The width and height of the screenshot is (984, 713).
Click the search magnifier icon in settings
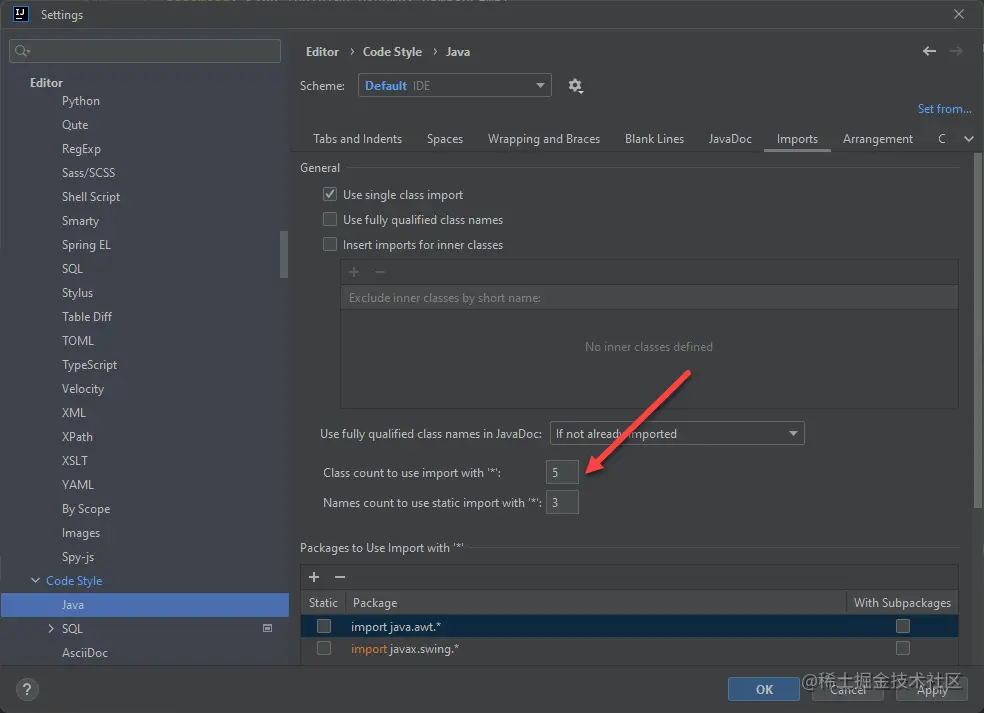click(22, 51)
